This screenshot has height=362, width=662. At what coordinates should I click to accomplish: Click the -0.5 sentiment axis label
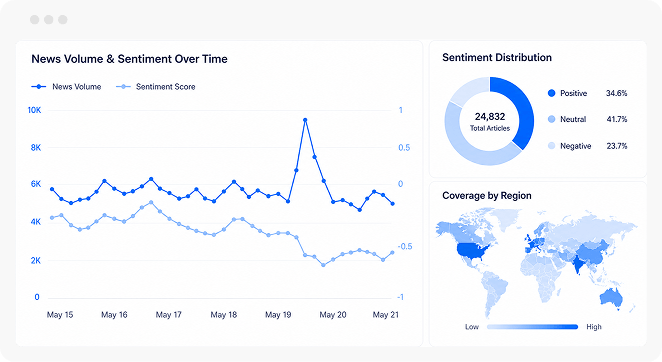click(404, 246)
